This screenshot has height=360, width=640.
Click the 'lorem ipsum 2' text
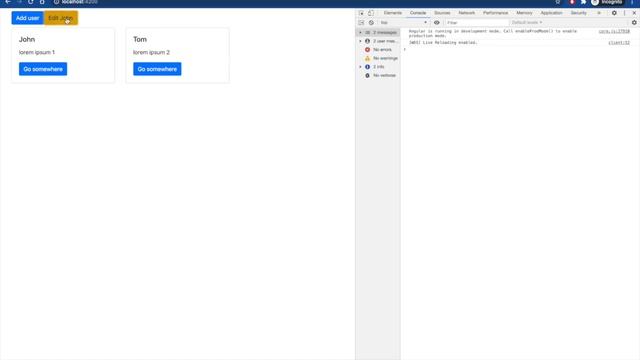coord(151,52)
